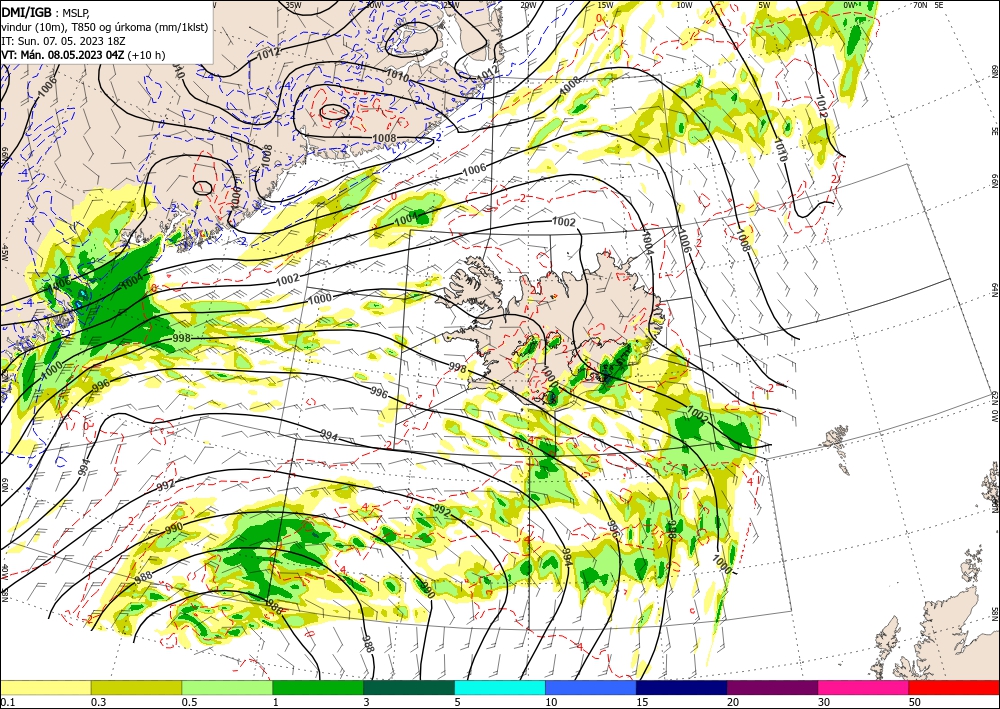Click the '3' legend scale value
1000x709 pixels.
coord(366,702)
